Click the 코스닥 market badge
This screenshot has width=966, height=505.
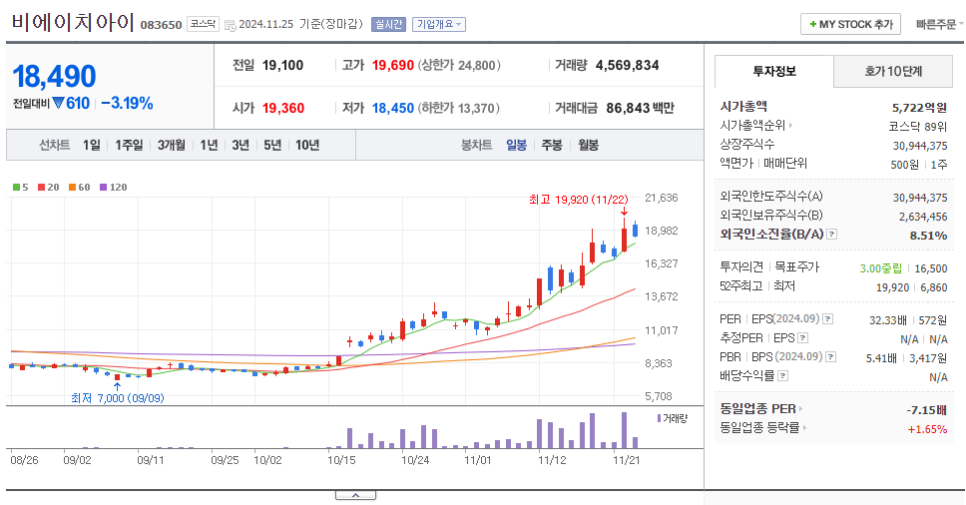203,24
